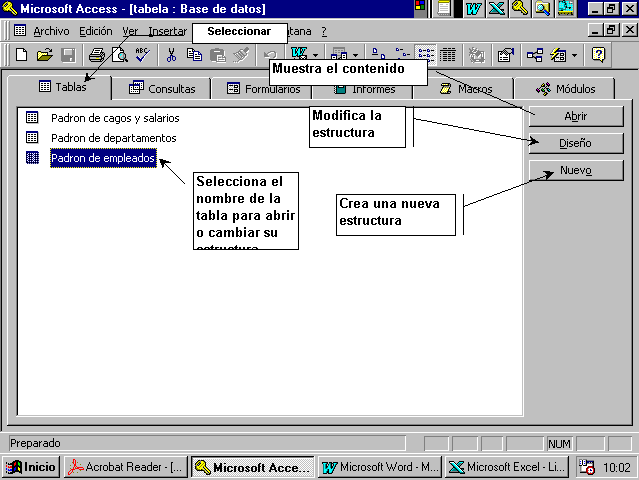Click the Excel shortcut in Office bar
This screenshot has height=480, width=639.
click(496, 8)
